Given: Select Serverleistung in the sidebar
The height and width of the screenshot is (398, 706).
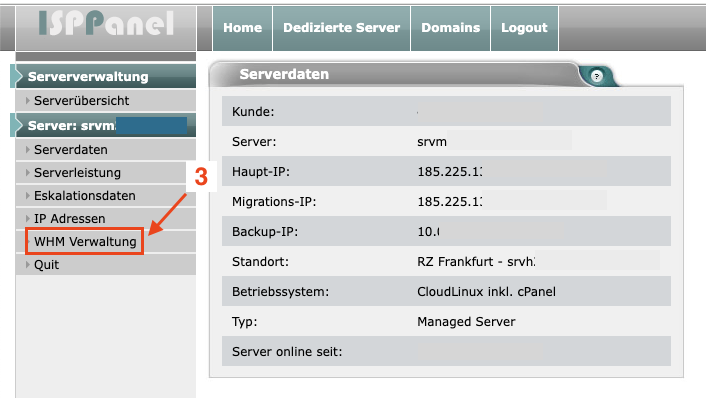Looking at the screenshot, I should (77, 172).
